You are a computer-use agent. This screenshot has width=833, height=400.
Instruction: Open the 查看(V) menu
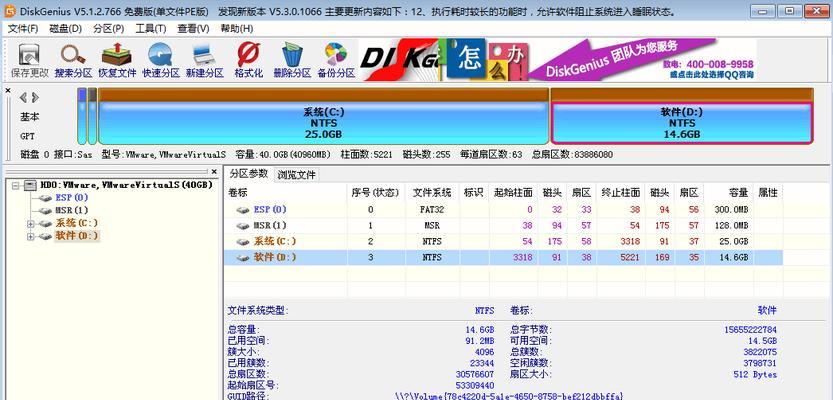[193, 29]
